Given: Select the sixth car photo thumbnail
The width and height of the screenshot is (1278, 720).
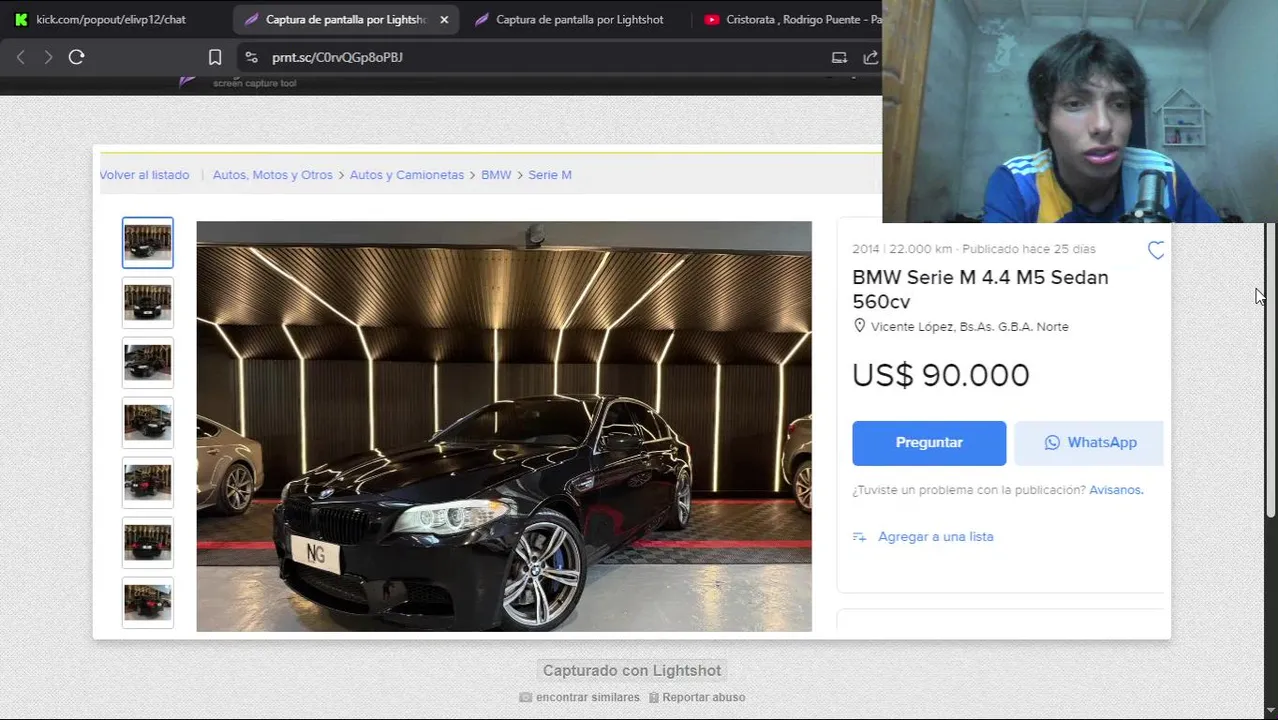Looking at the screenshot, I should (148, 542).
